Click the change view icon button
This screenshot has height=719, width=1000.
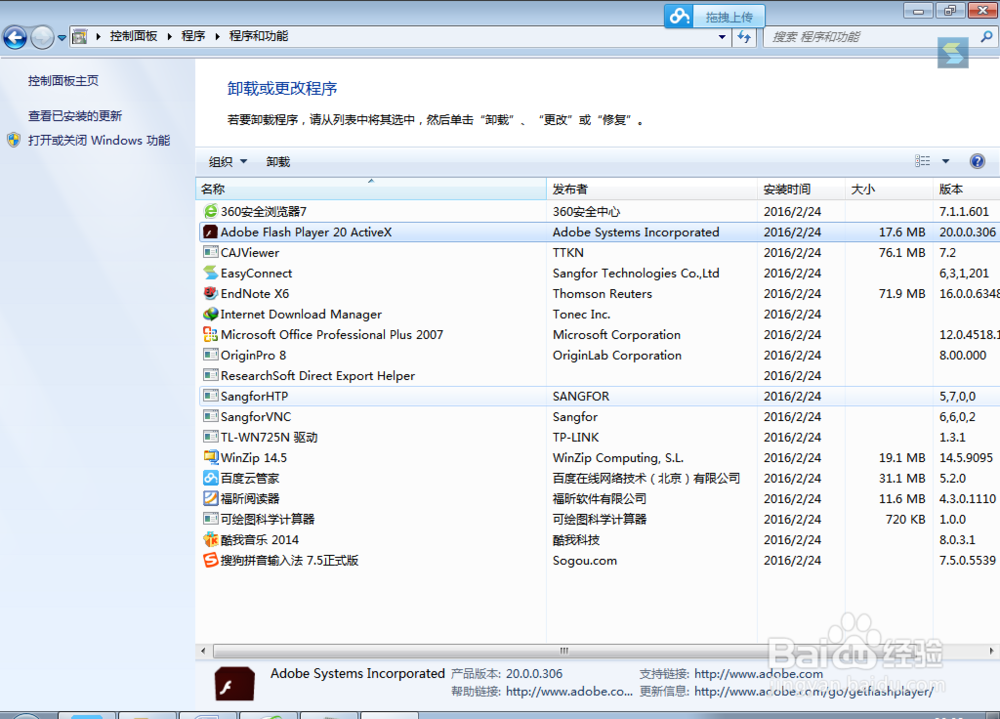pos(922,161)
